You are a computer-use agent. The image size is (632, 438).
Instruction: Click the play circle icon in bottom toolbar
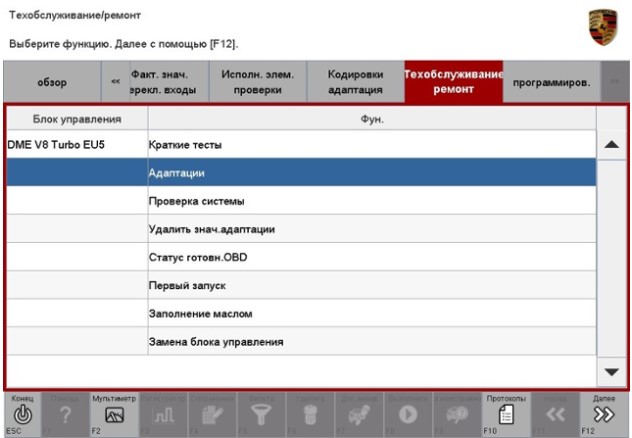407,414
